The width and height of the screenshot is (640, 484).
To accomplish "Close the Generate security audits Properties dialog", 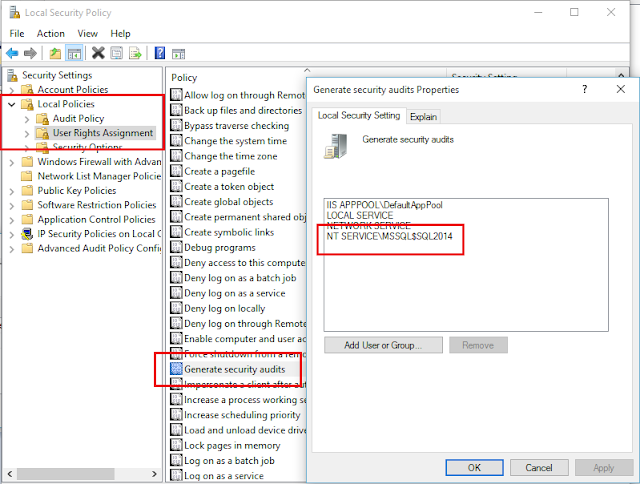I will [620, 89].
